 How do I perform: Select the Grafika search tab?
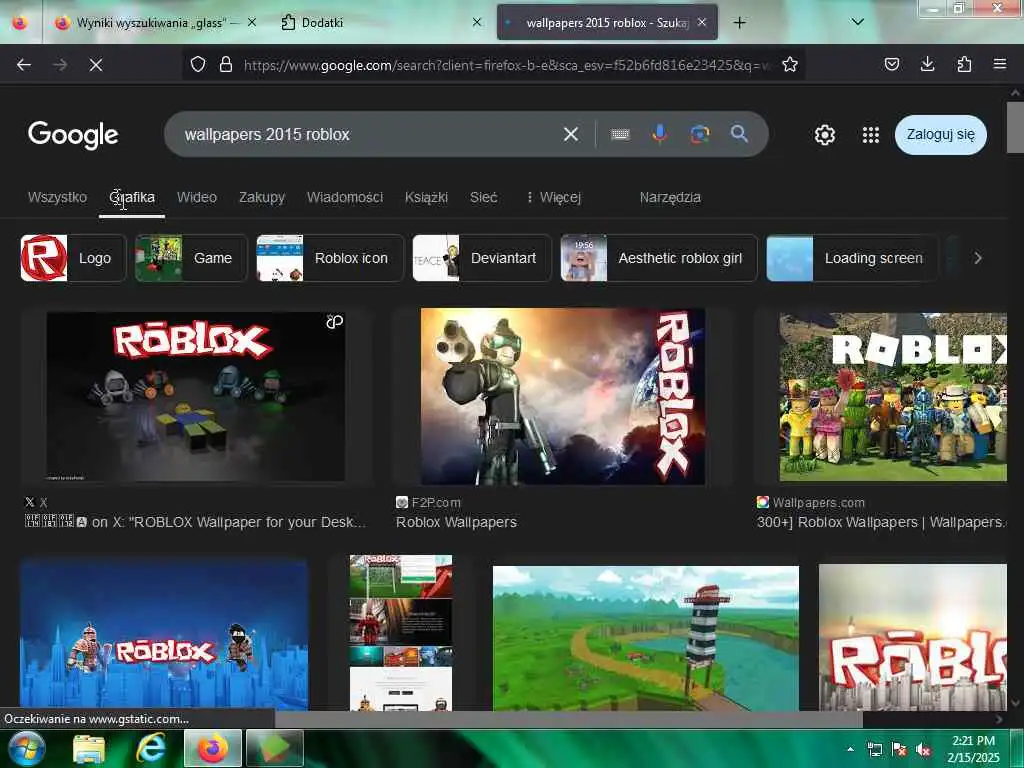[132, 197]
